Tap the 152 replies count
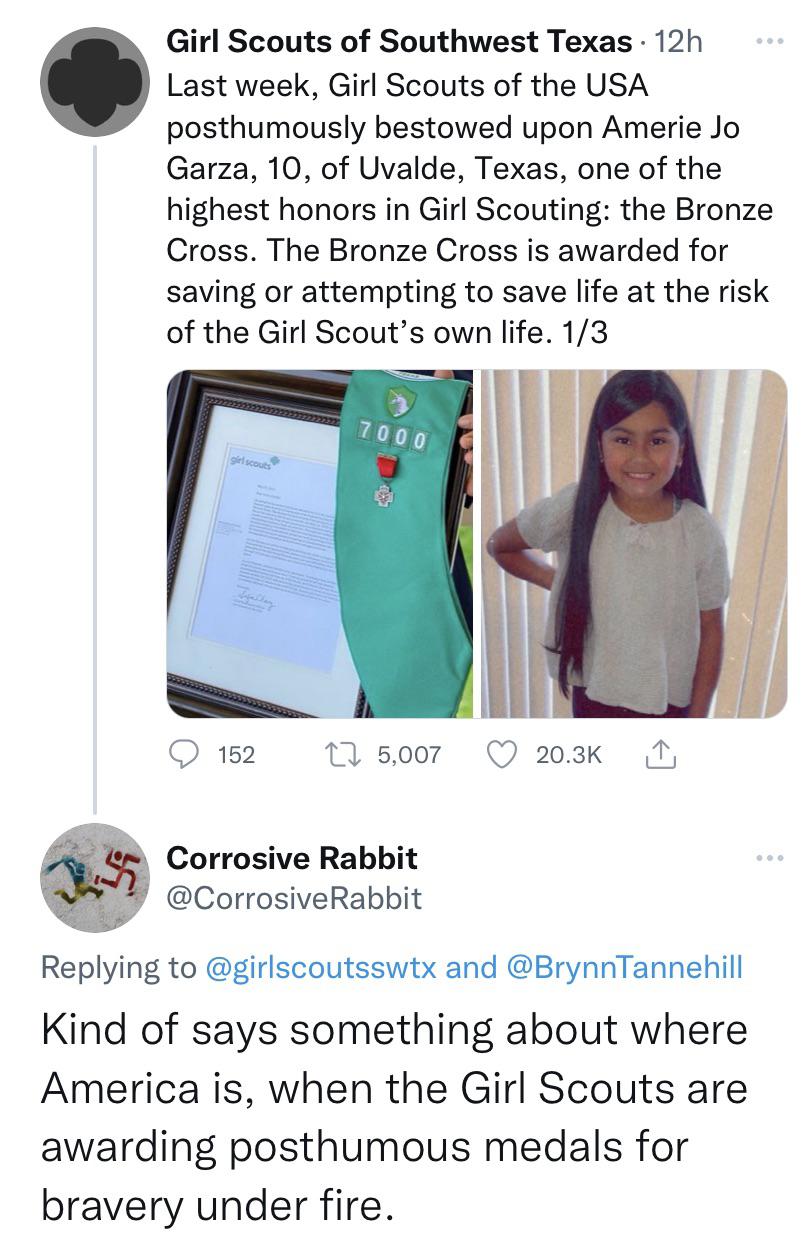Image resolution: width=811 pixels, height=1248 pixels. point(236,755)
